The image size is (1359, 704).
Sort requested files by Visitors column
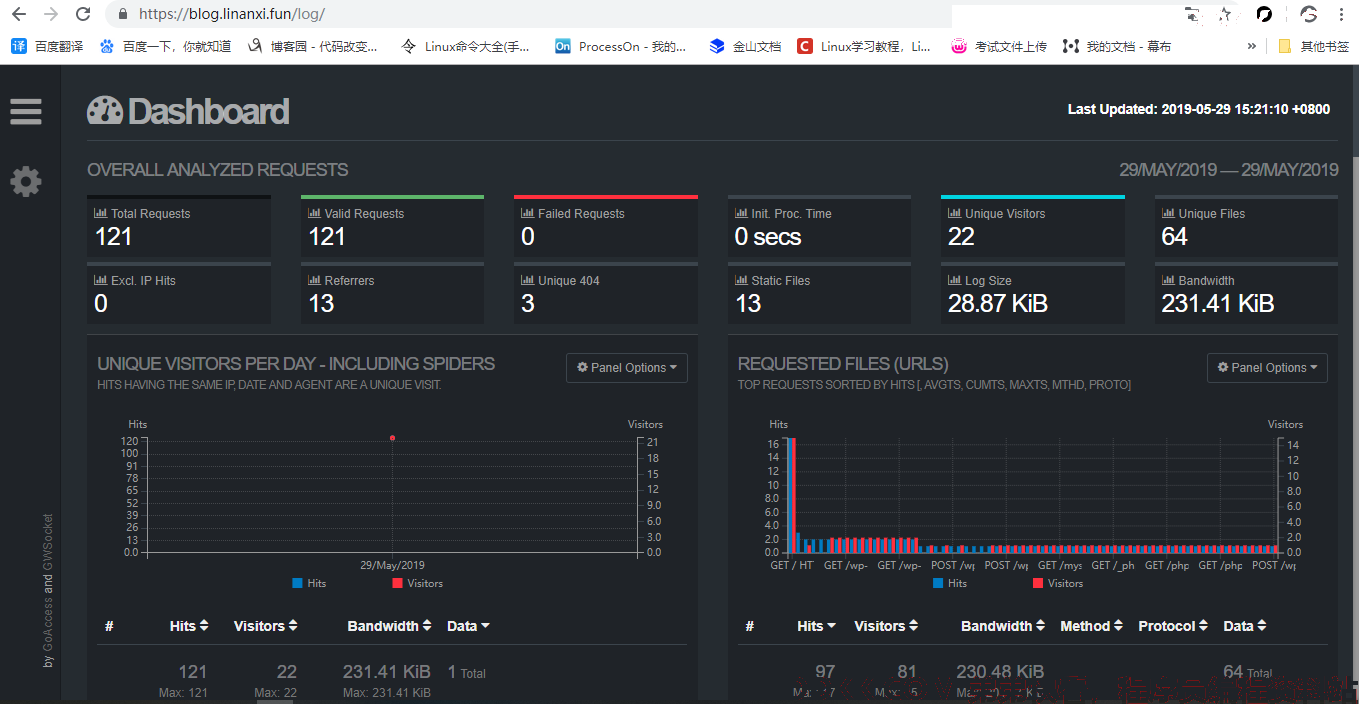click(x=886, y=626)
